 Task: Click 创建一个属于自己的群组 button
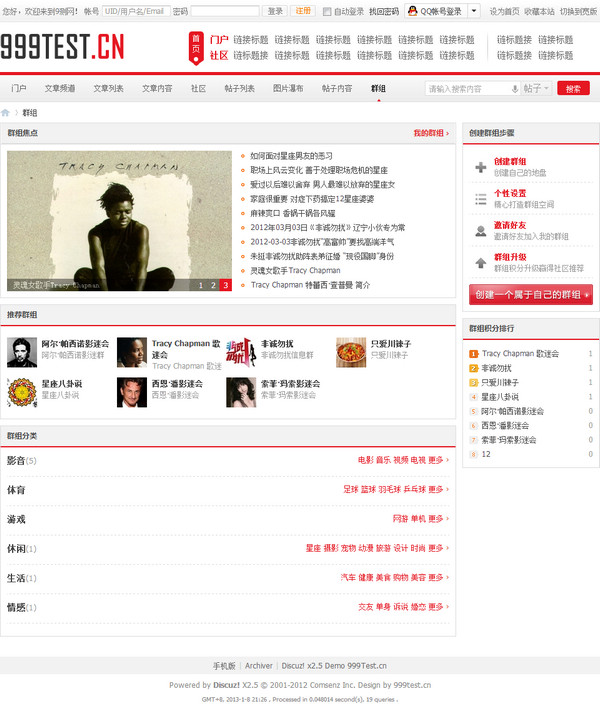531,294
